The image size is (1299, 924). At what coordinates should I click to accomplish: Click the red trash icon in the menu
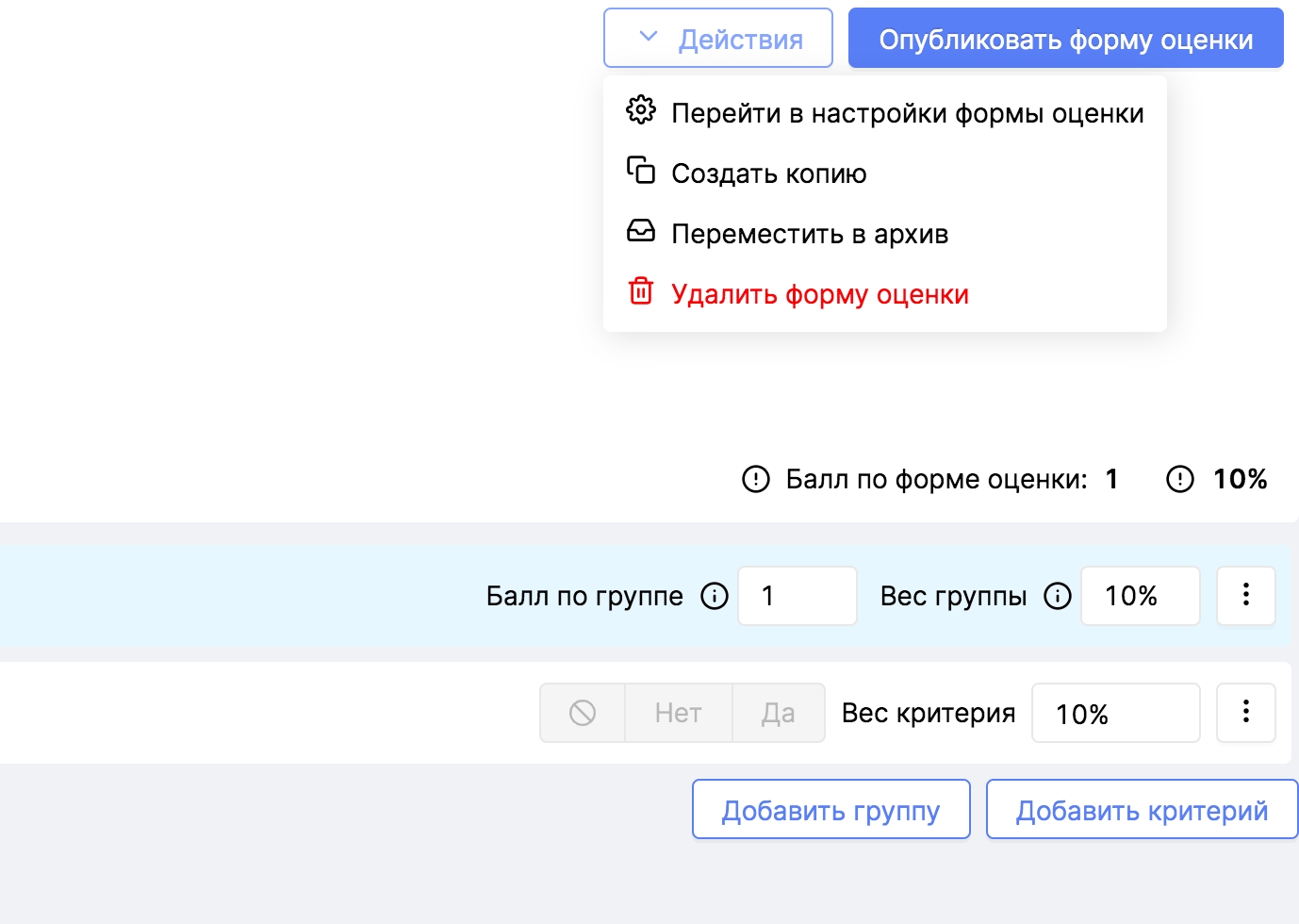pos(641,291)
